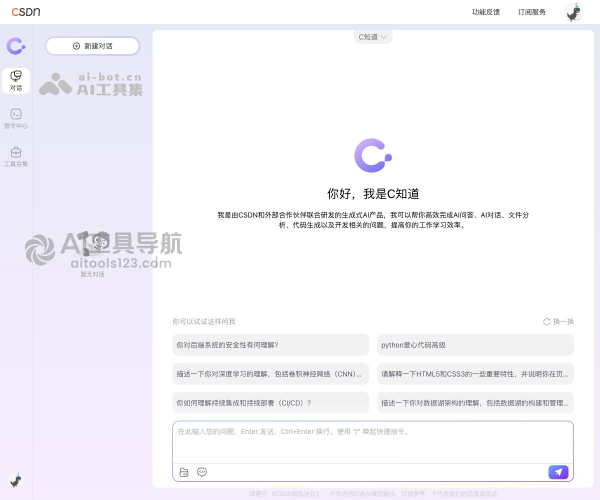Refresh suggestions with 换一换

pyautogui.click(x=558, y=321)
